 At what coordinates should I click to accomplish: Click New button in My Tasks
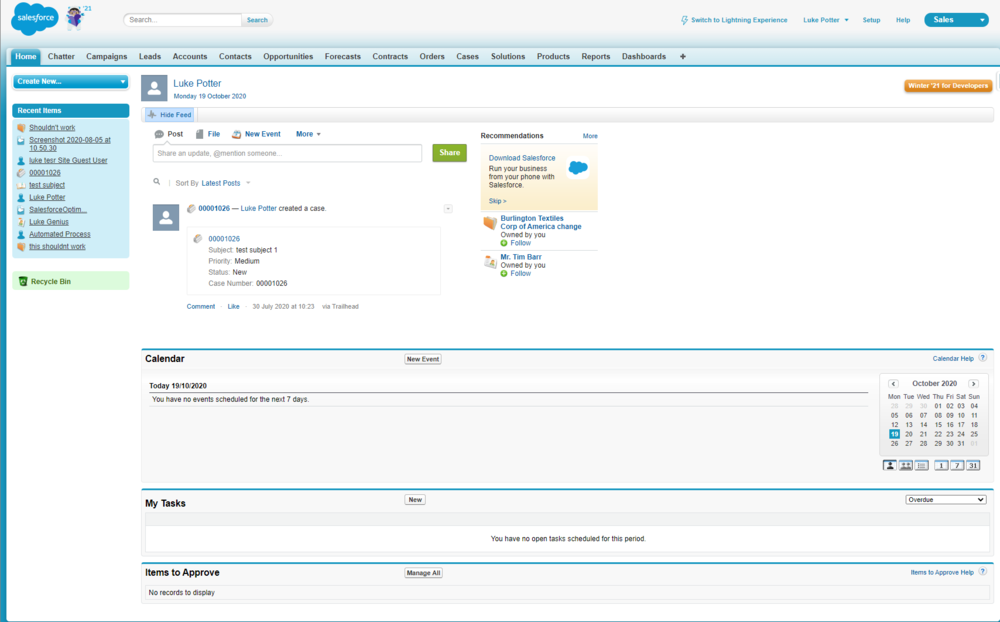coord(415,500)
